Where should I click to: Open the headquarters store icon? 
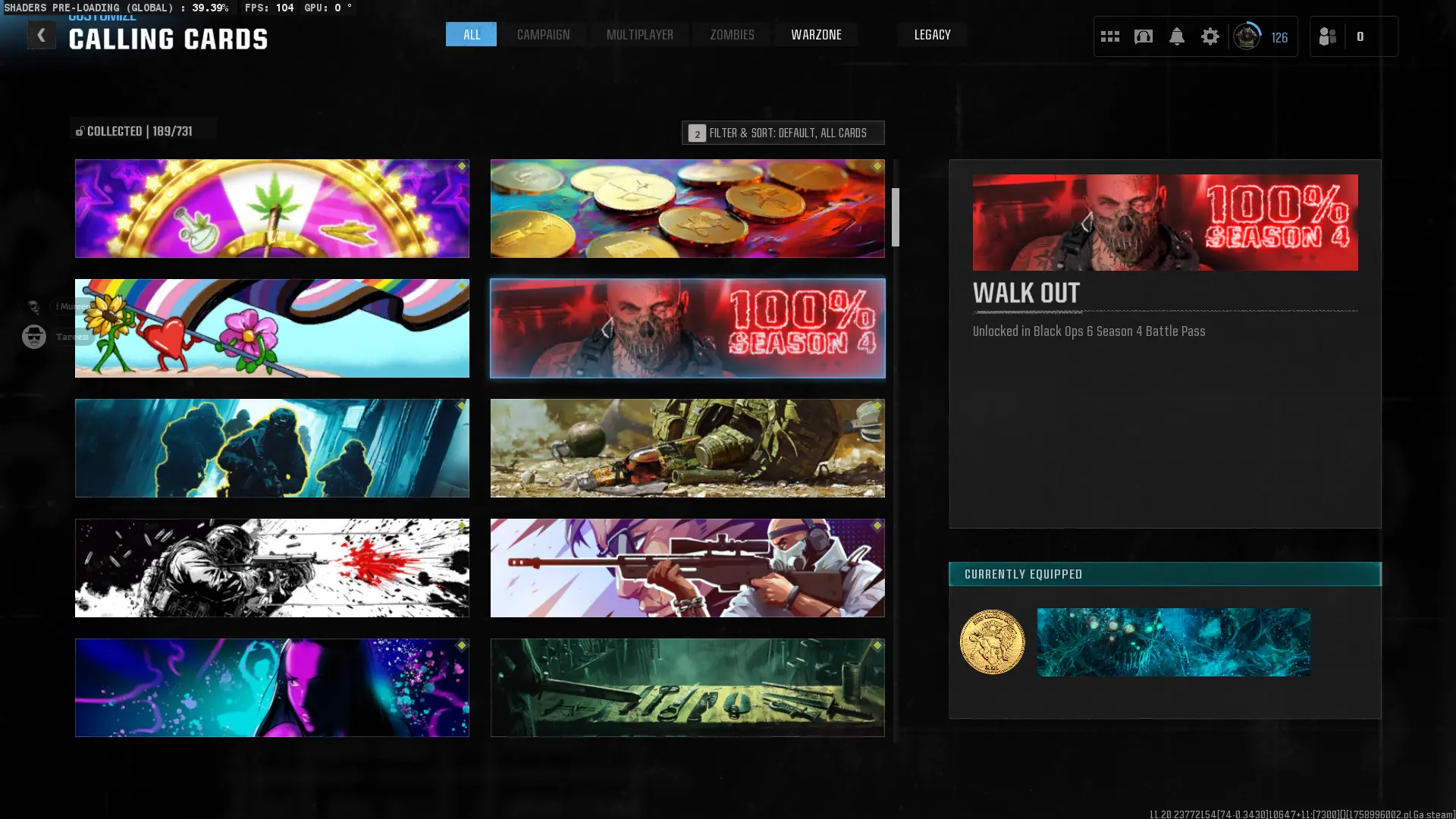pos(1143,36)
